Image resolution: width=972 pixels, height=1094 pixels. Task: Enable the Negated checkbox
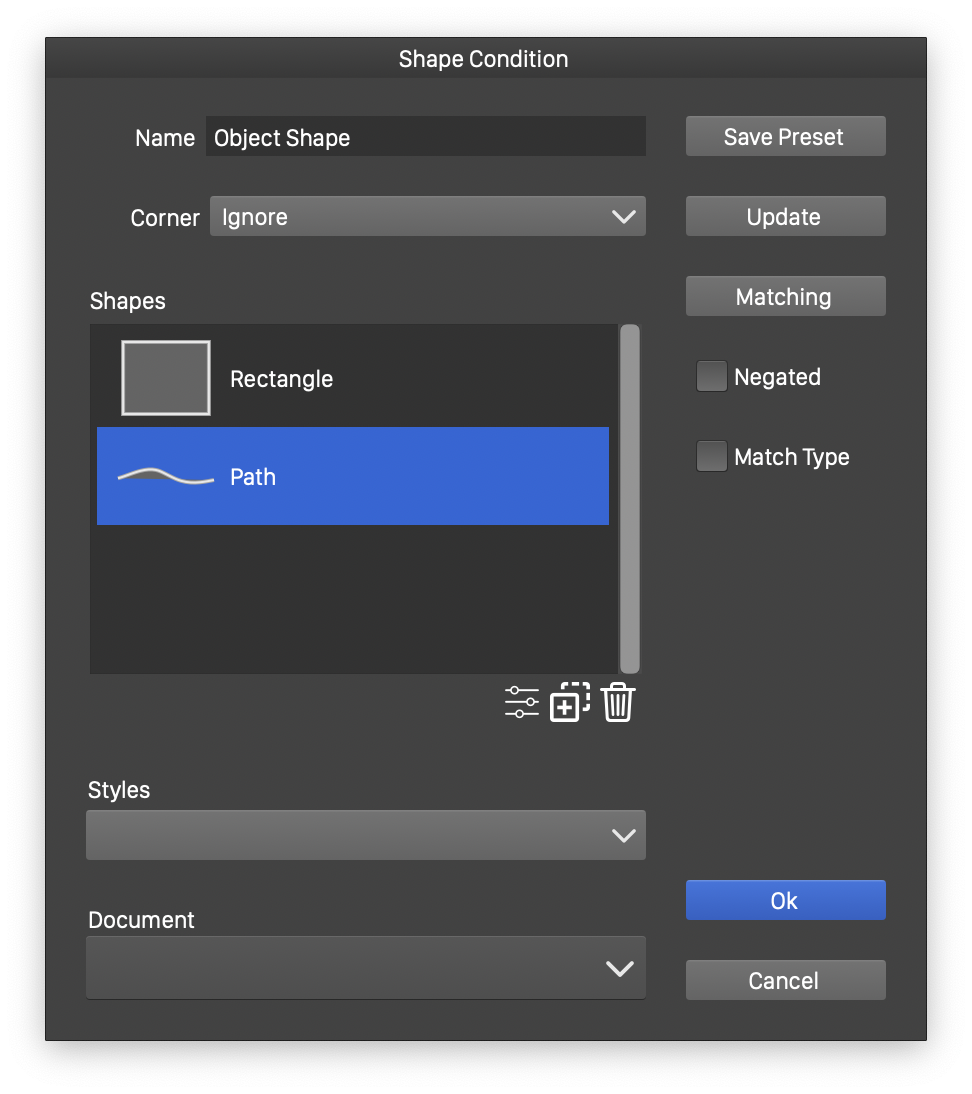coord(711,377)
